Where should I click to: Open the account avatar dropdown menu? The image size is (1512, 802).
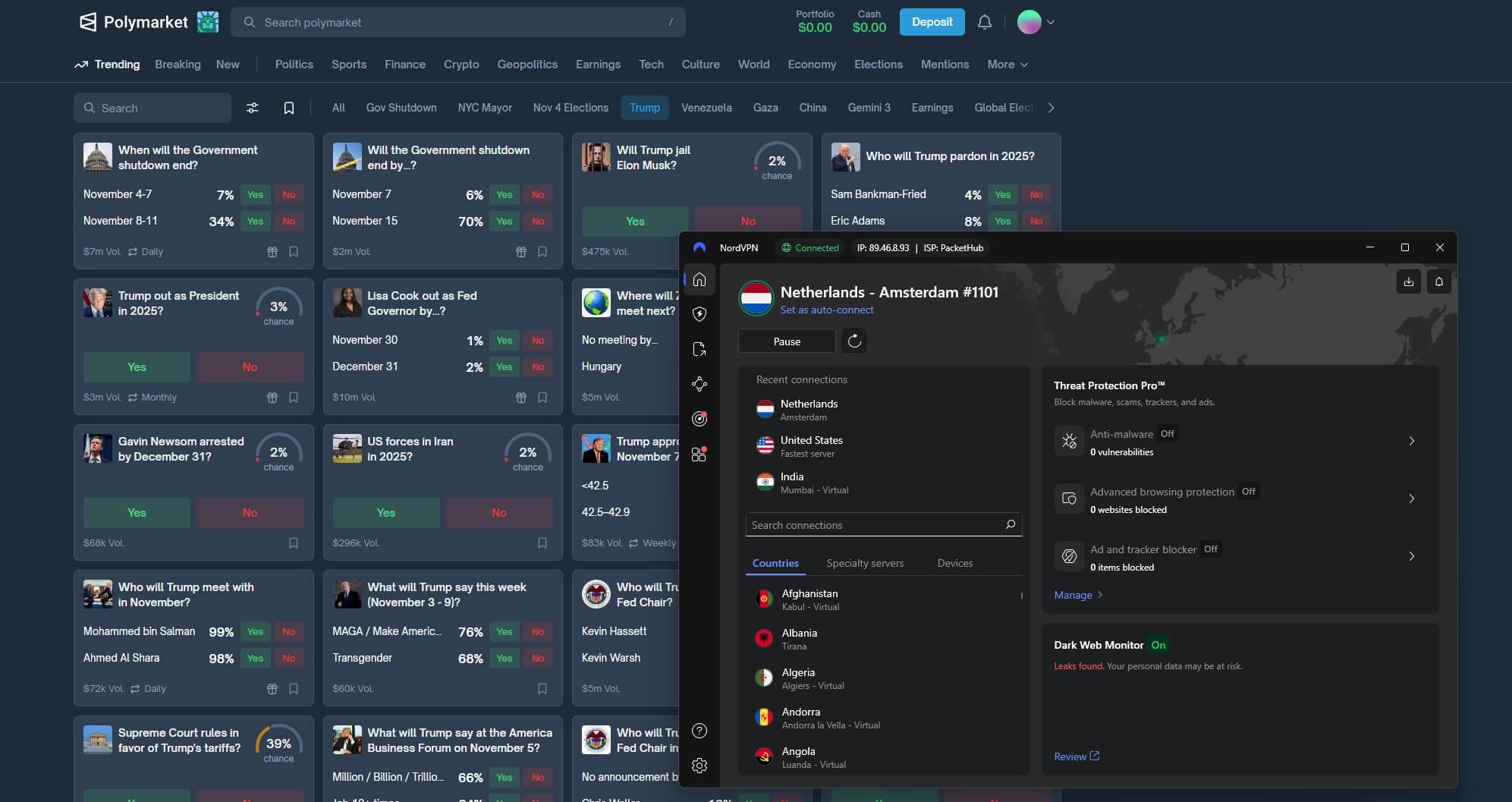pos(1035,22)
